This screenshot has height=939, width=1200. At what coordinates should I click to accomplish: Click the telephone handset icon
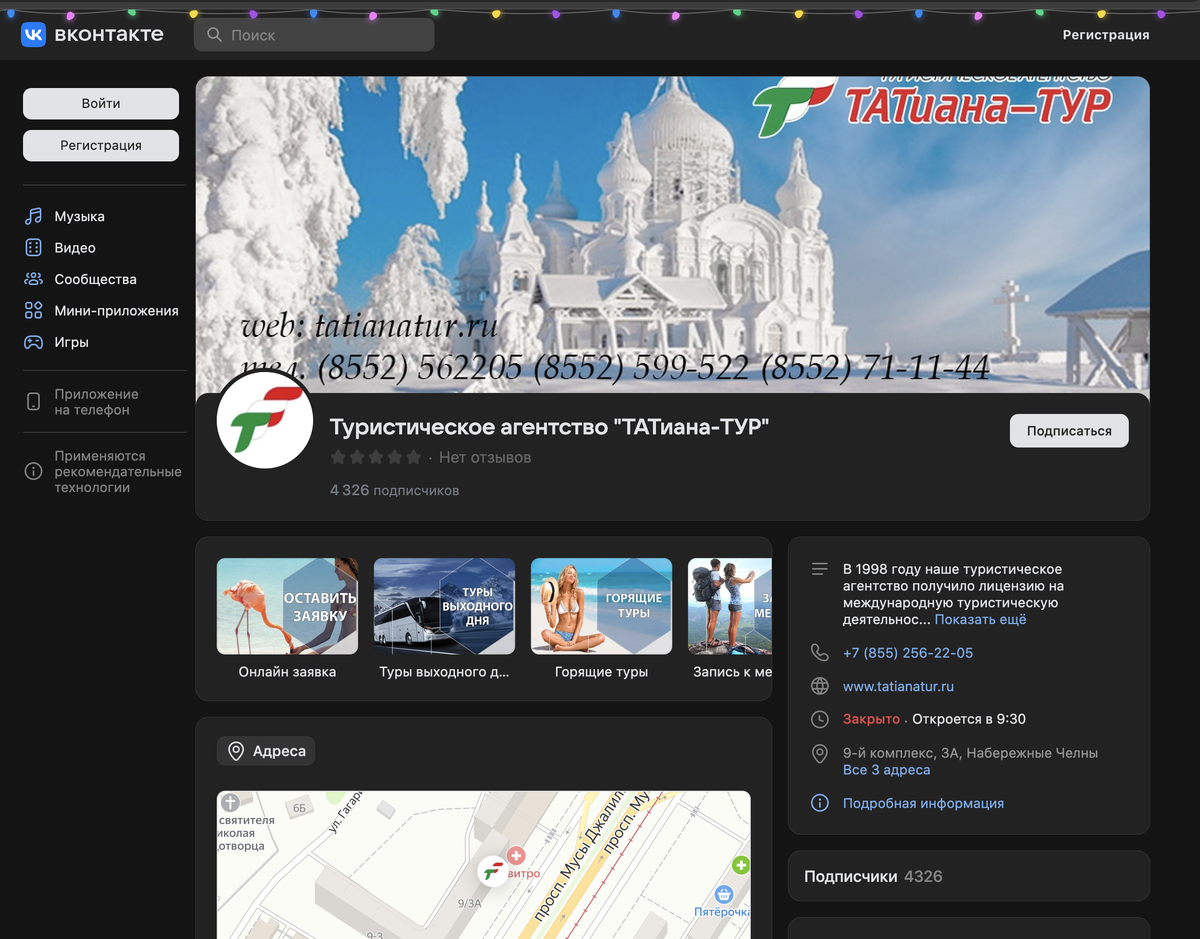(820, 653)
